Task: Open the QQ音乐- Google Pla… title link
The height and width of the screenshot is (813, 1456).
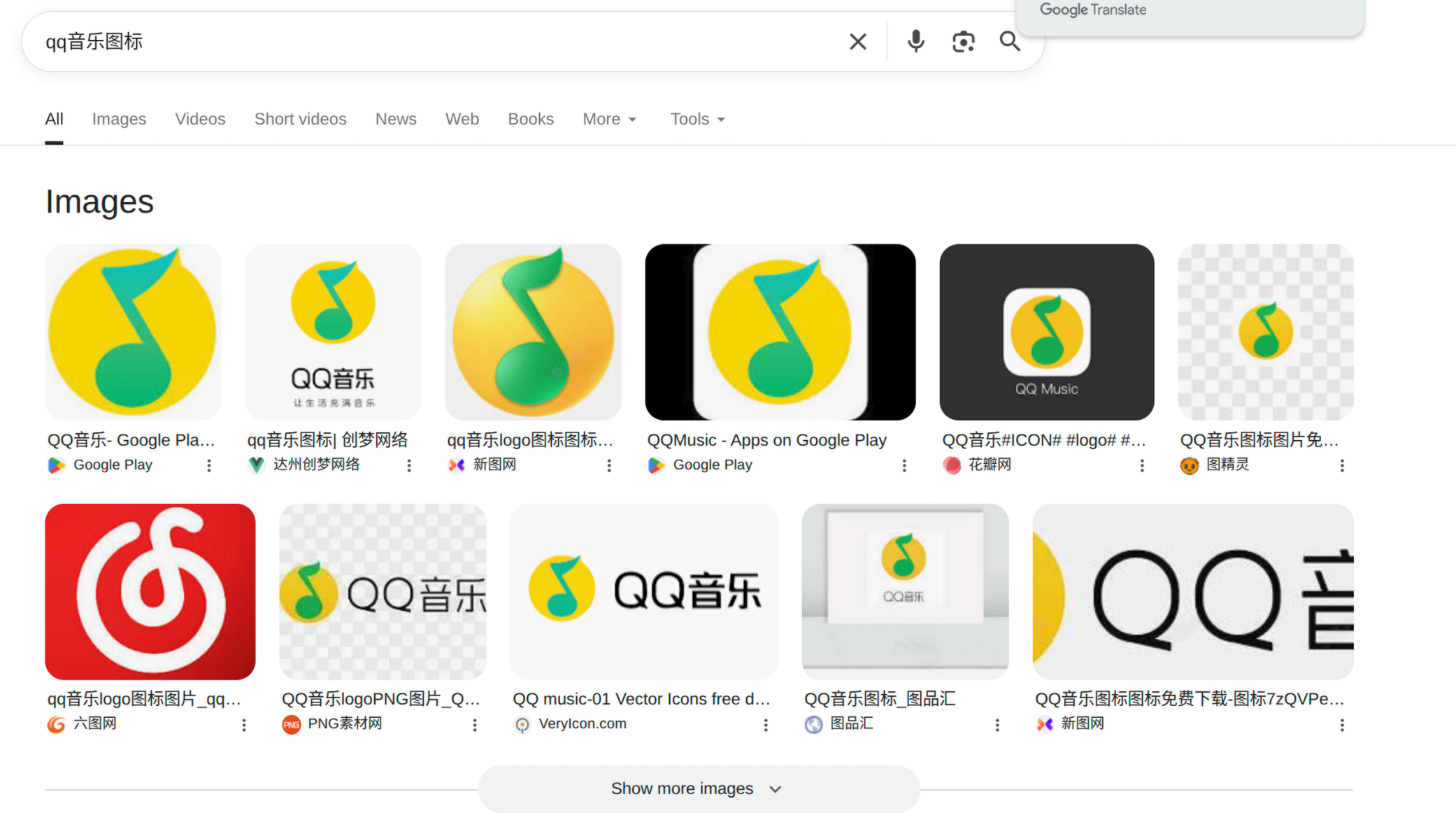Action: [131, 440]
